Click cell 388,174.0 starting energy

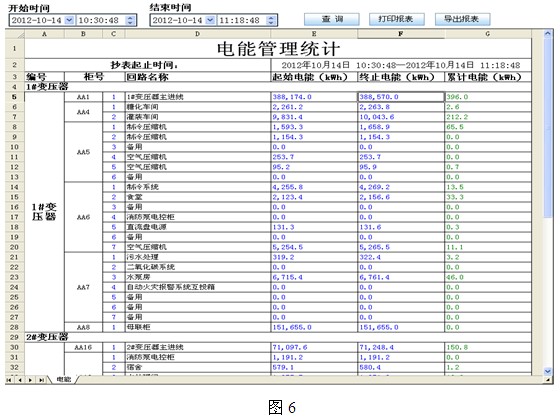click(314, 97)
